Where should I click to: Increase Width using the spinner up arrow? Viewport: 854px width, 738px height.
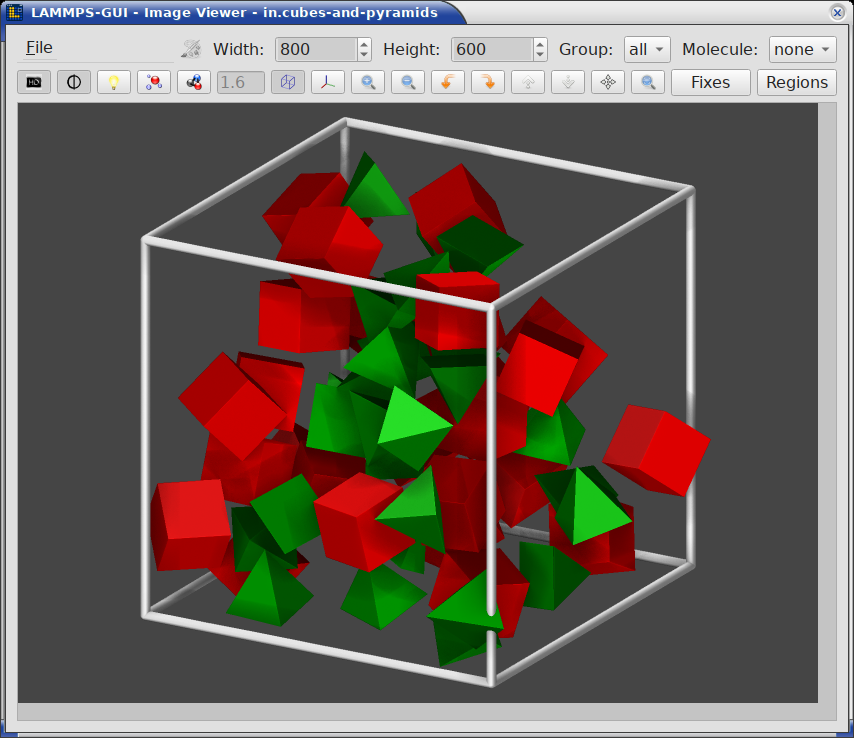click(x=364, y=44)
